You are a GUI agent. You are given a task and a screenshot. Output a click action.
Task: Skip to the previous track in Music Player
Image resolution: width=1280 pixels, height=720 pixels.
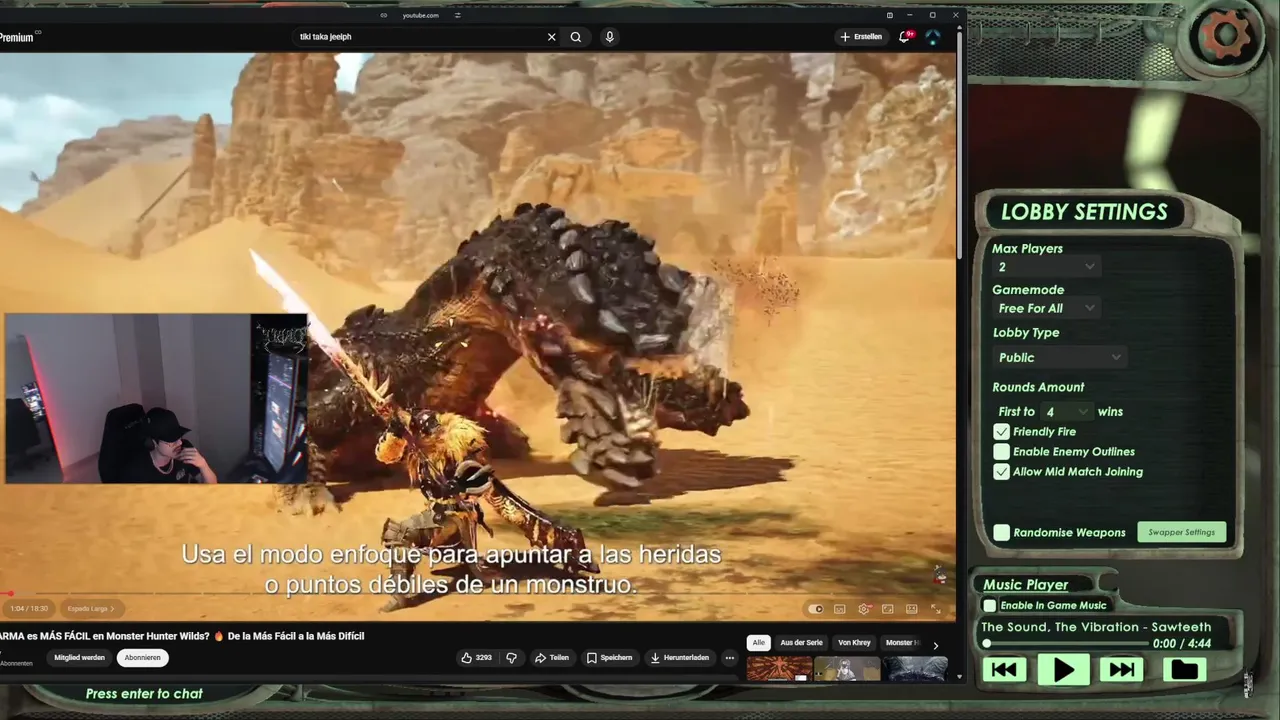[x=1005, y=669]
